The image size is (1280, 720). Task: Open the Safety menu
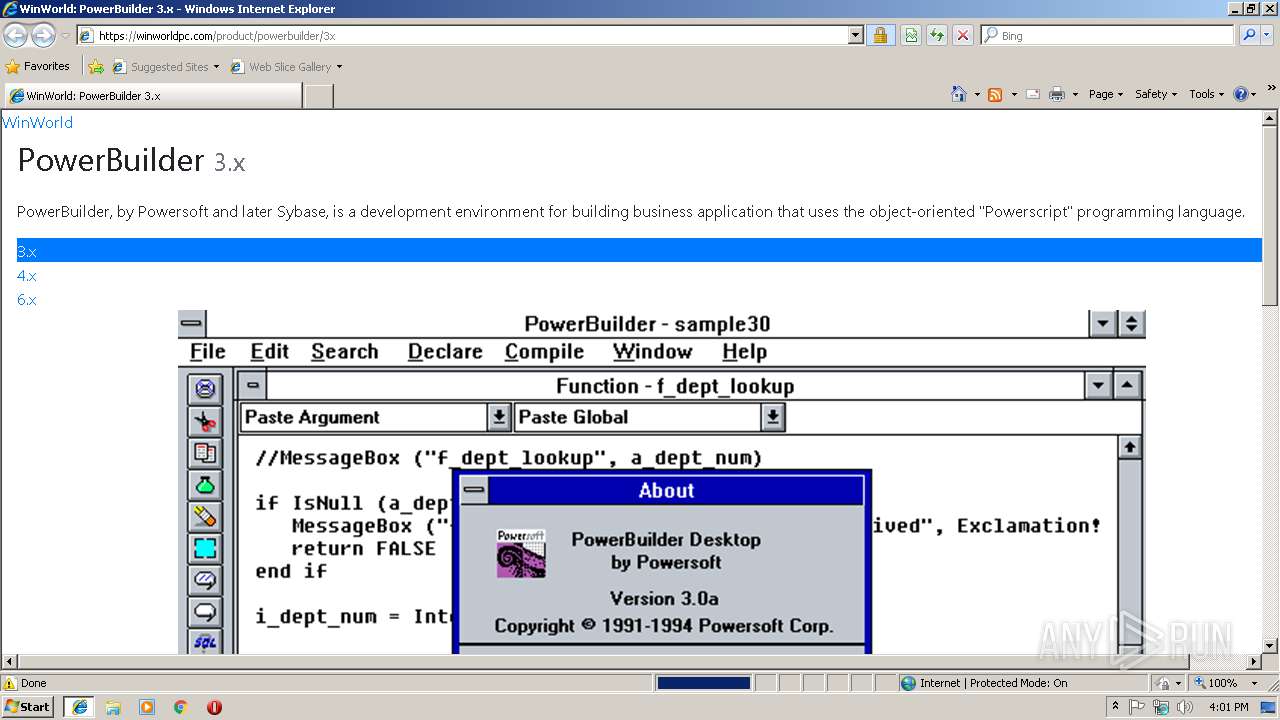click(1156, 94)
